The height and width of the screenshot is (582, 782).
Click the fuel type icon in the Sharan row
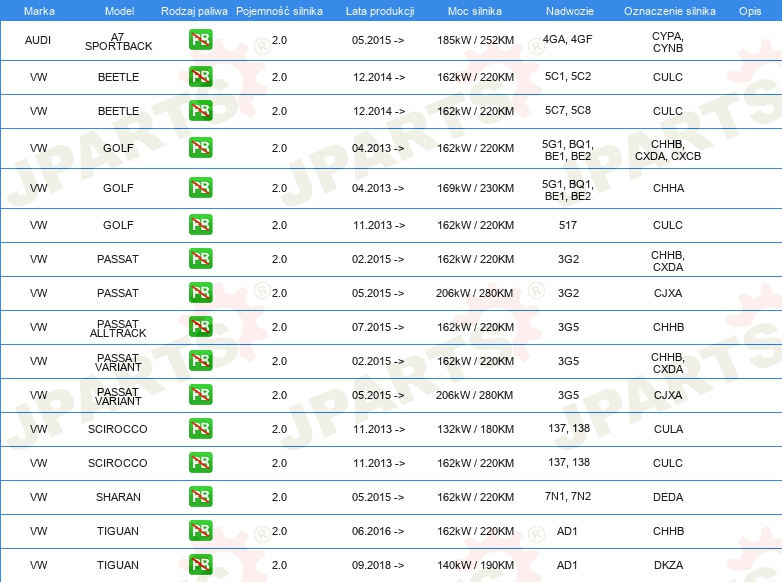click(200, 497)
